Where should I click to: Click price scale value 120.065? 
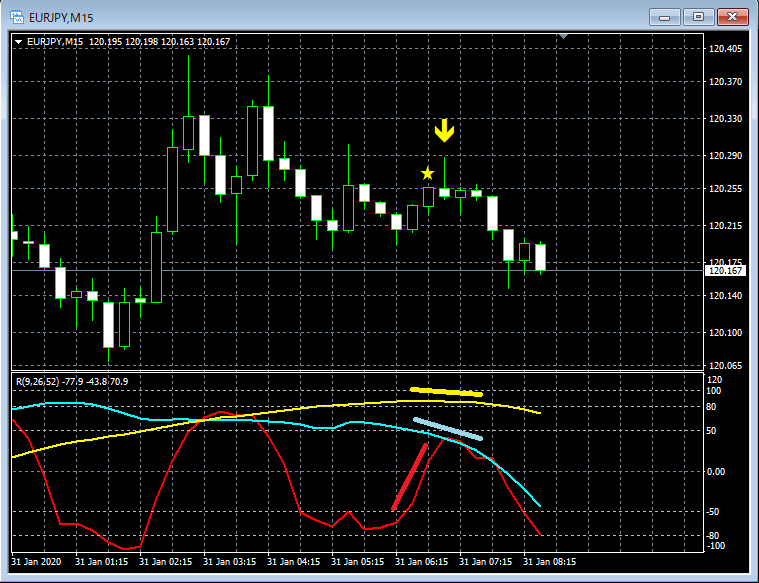tap(725, 366)
